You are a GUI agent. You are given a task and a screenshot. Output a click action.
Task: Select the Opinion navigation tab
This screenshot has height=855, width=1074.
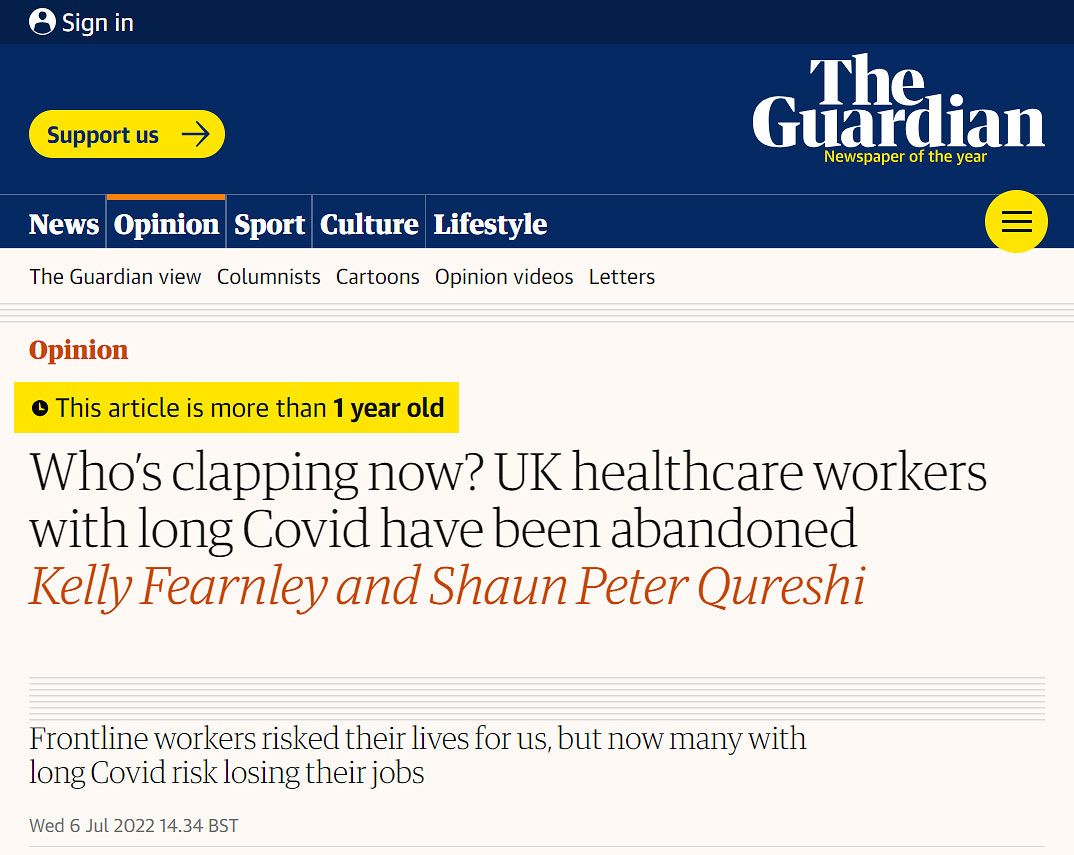point(166,224)
